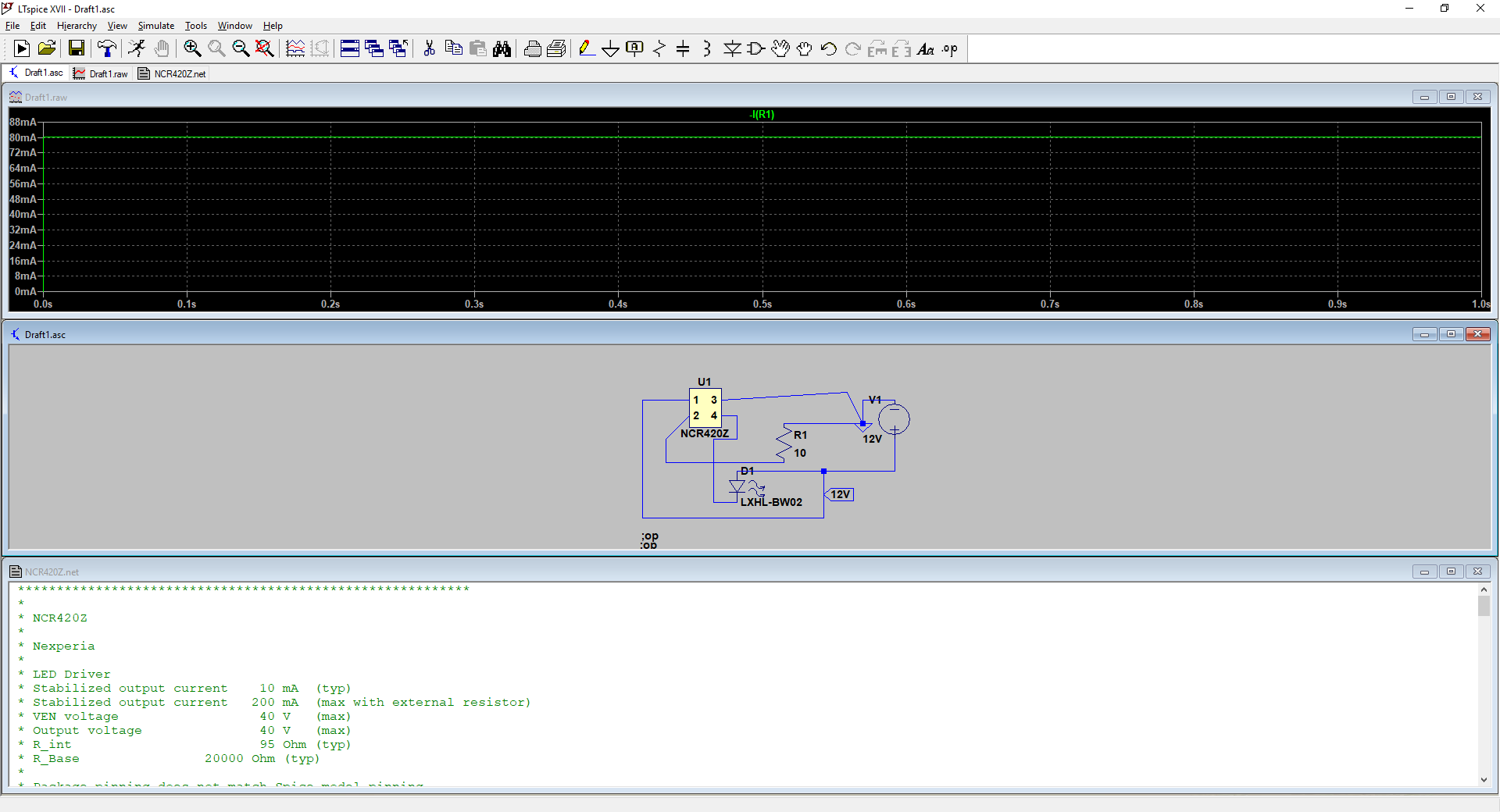Select the U1 NCR420Z component
The width and height of the screenshot is (1500, 812).
[705, 408]
